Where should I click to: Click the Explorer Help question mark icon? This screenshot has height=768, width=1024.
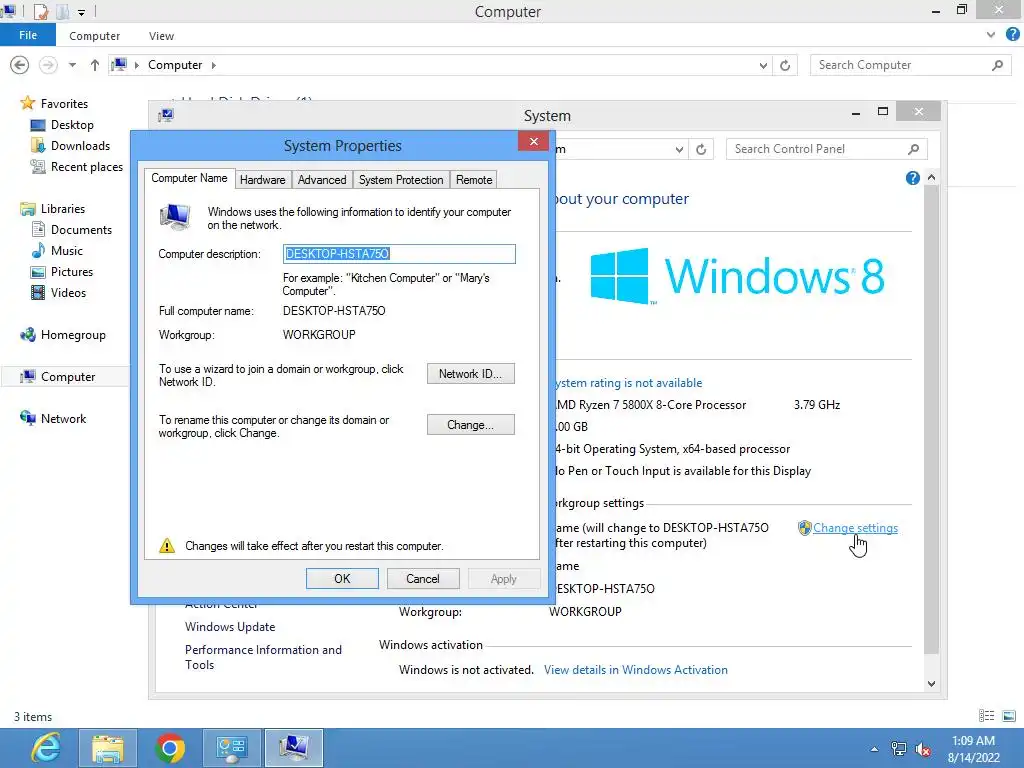(x=1012, y=35)
